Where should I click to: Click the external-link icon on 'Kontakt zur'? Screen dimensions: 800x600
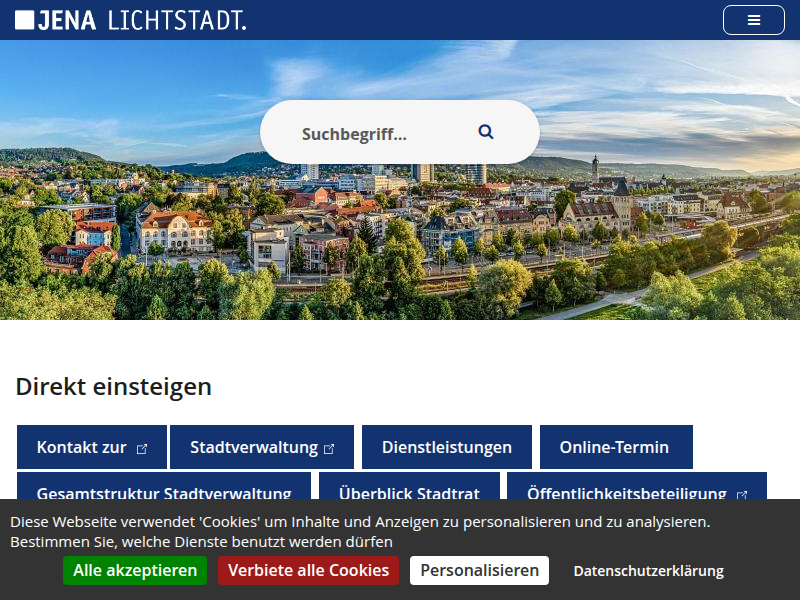141,447
